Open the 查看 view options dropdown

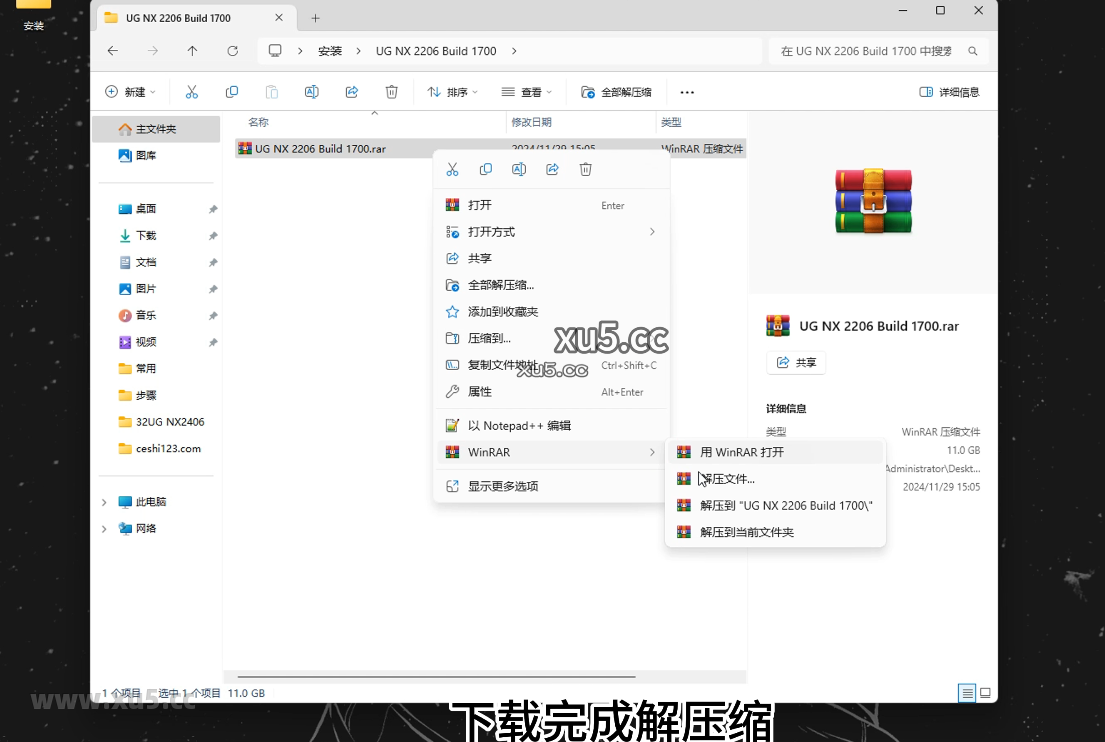click(526, 91)
